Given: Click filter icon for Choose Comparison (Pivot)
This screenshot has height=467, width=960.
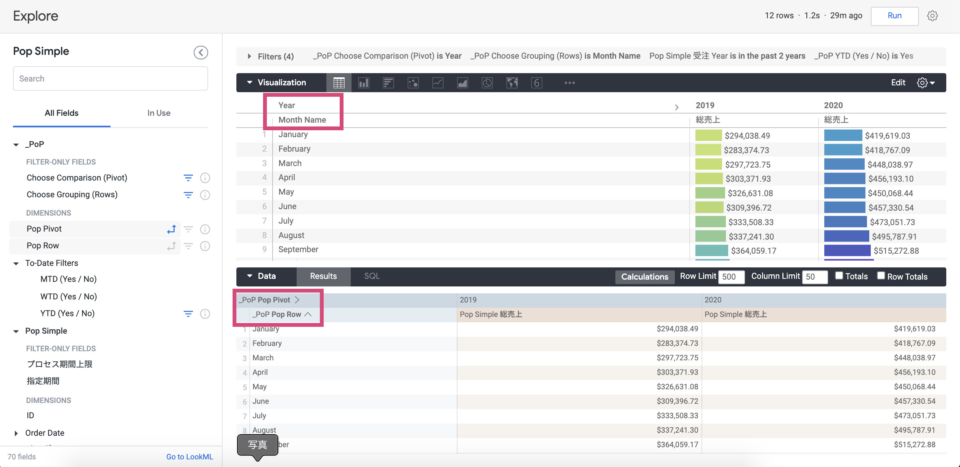Looking at the screenshot, I should pyautogui.click(x=189, y=178).
